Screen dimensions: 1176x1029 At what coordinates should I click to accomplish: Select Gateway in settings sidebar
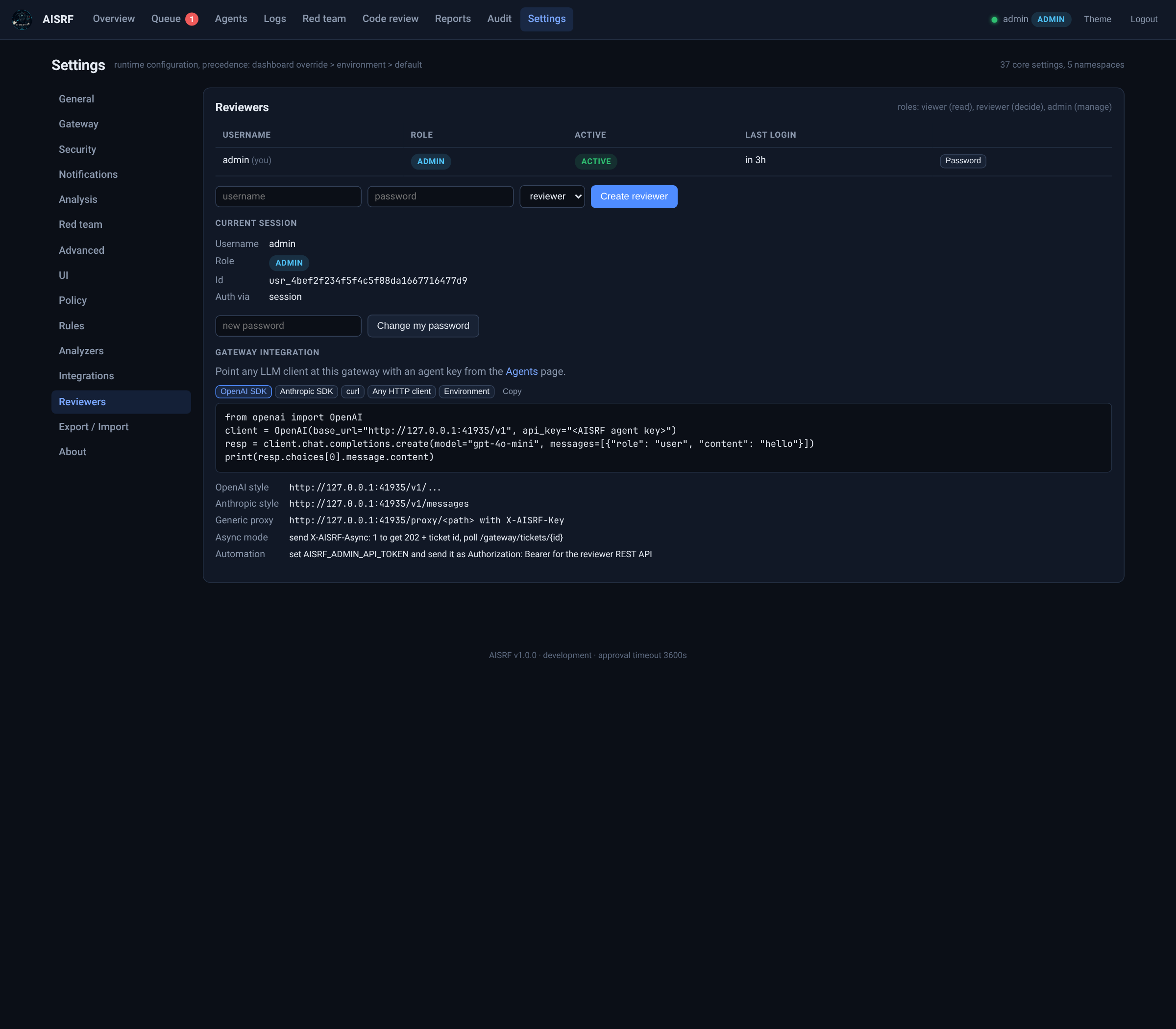coord(121,124)
